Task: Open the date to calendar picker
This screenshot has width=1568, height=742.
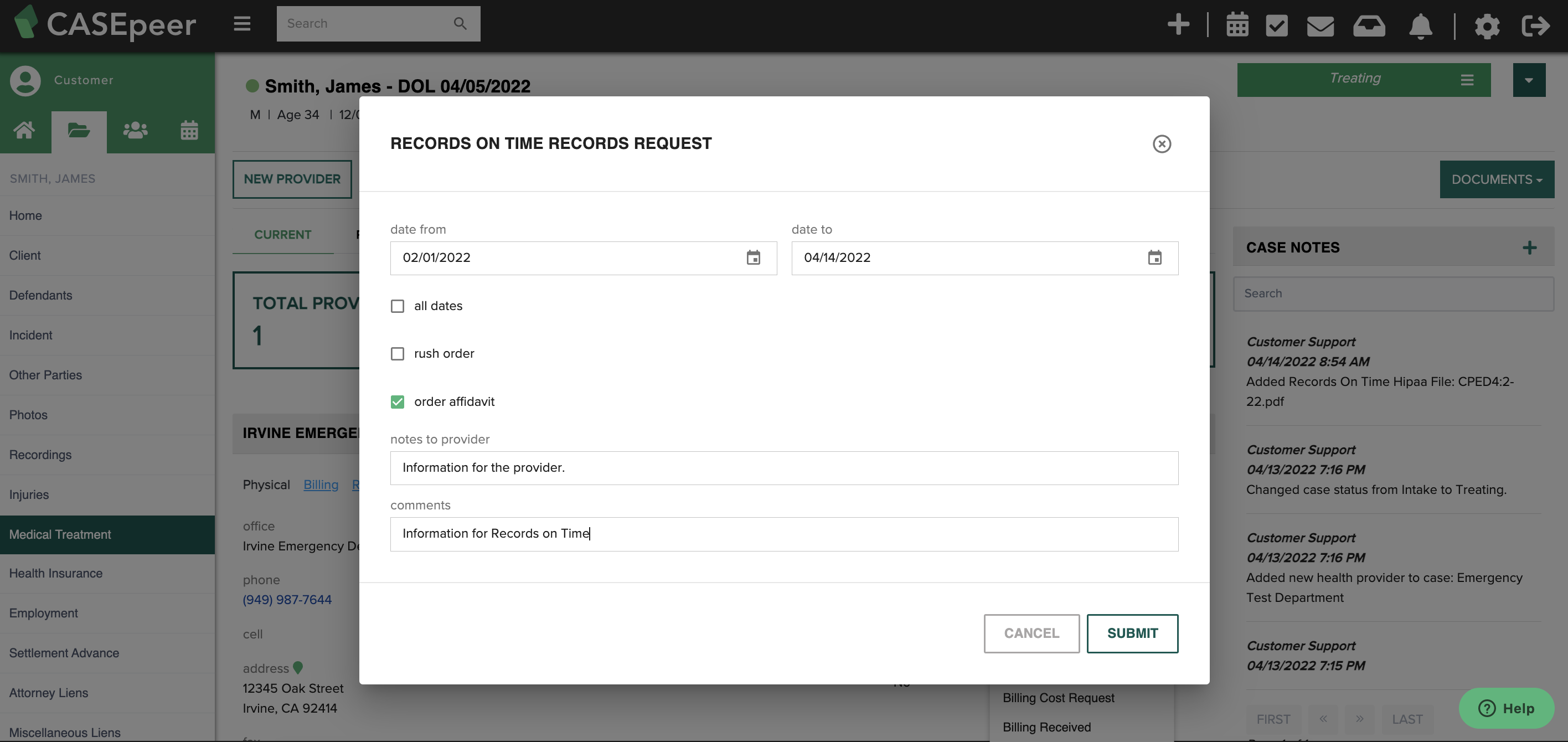Action: [1154, 258]
